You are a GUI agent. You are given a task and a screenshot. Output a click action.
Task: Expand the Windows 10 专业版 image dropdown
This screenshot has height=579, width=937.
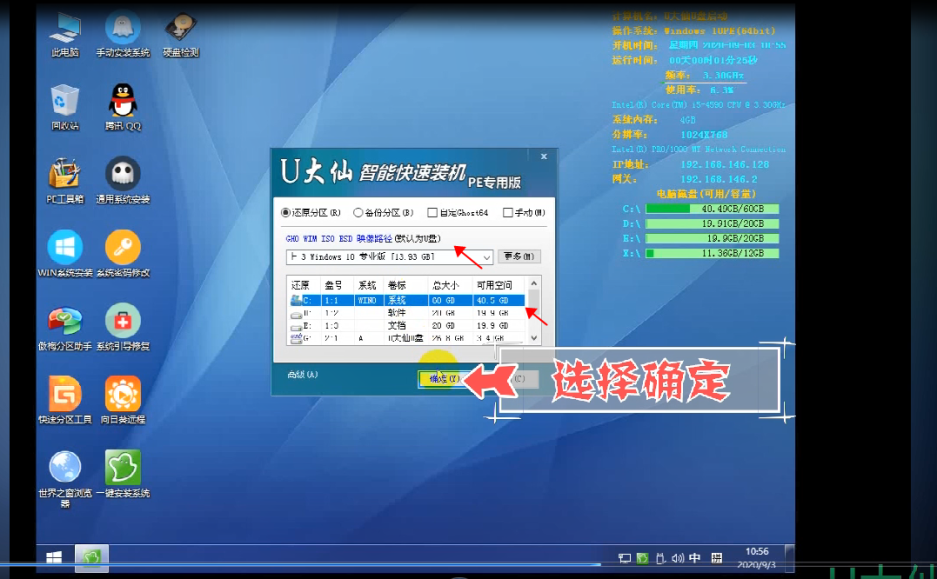tap(486, 257)
